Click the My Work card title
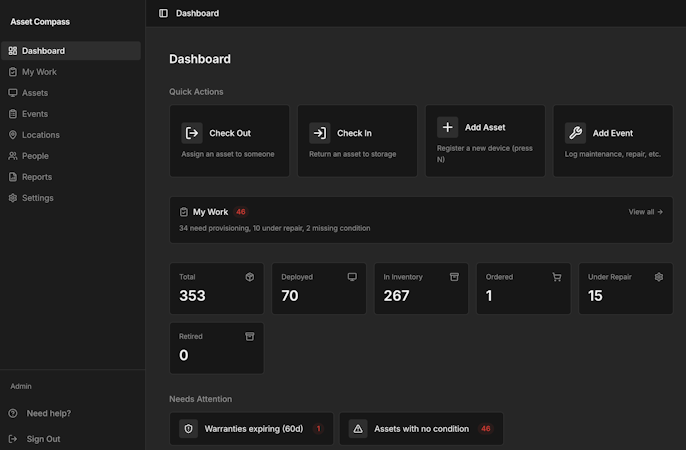Viewport: 686px width, 450px height. point(210,212)
